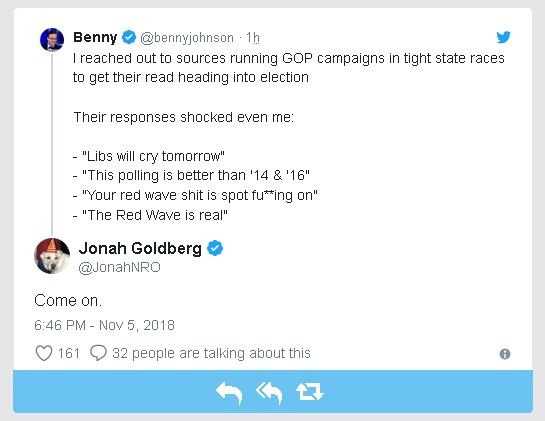This screenshot has height=421, width=545.
Task: Open the 6:46 PM - Nov 5, 2018 timestamp
Action: pos(104,325)
